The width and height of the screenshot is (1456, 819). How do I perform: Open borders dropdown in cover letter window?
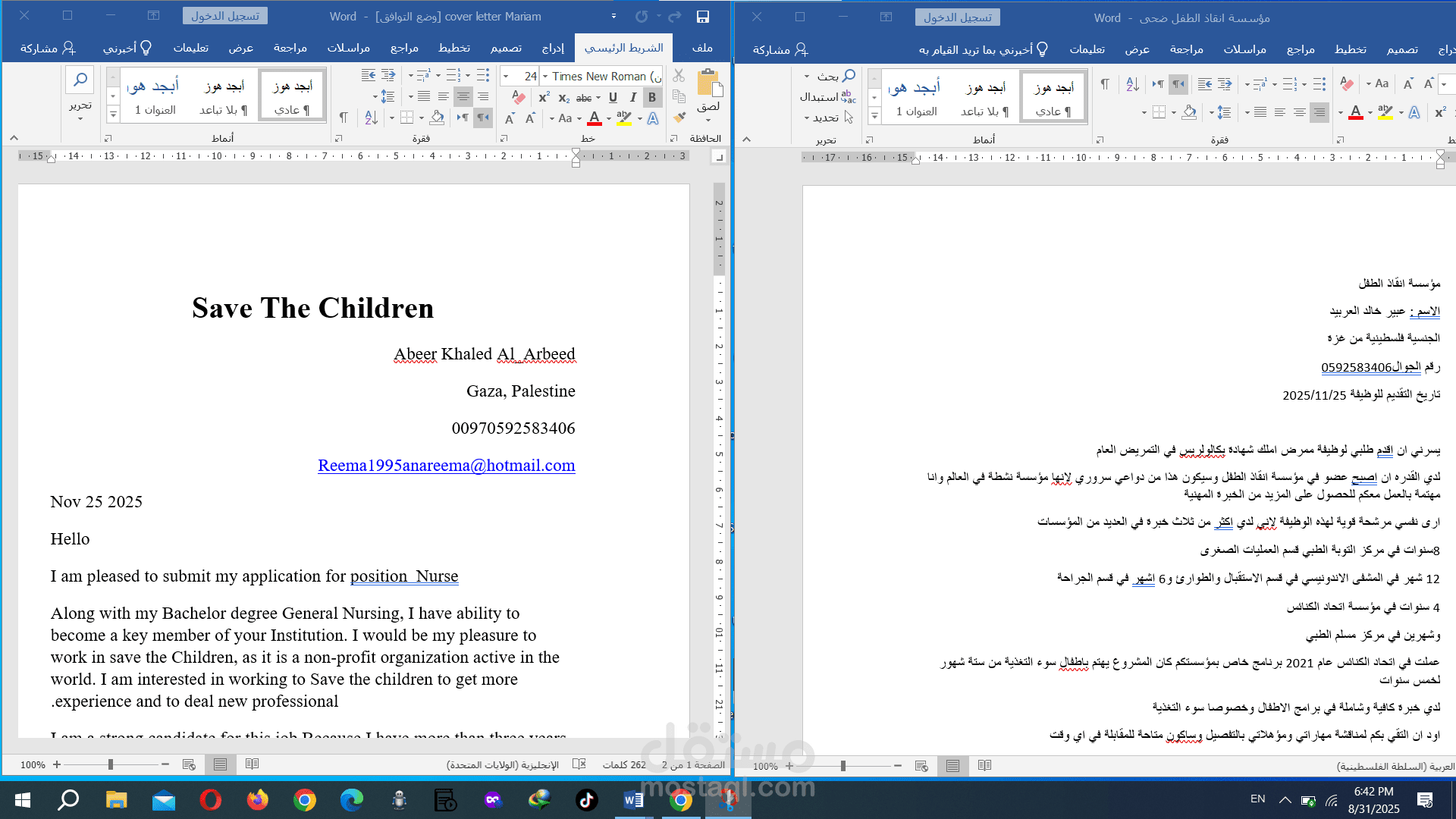coord(392,118)
